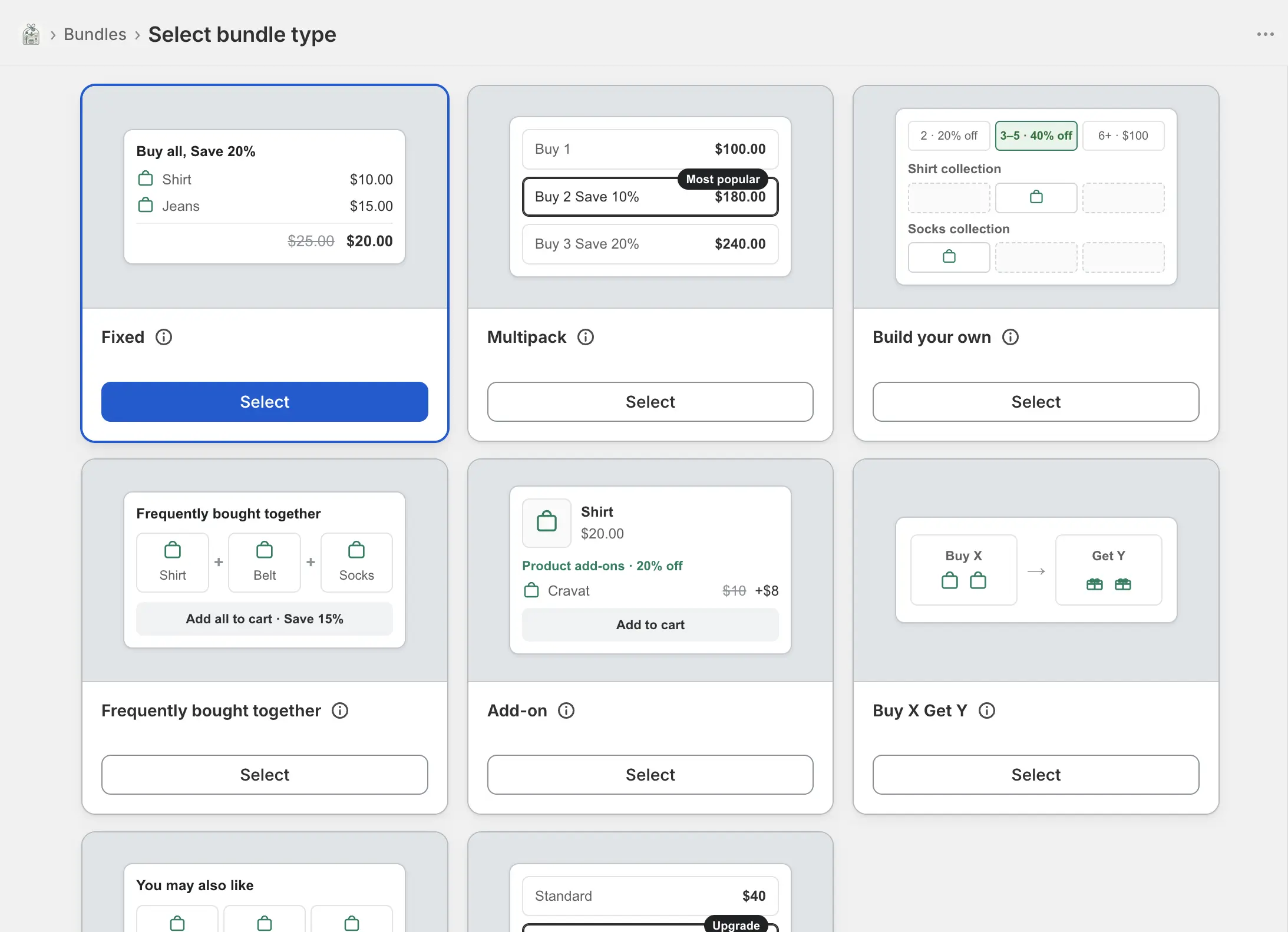The image size is (1288, 932).
Task: Click the Jeans $15.00 row in Fixed preview
Action: coord(265,206)
